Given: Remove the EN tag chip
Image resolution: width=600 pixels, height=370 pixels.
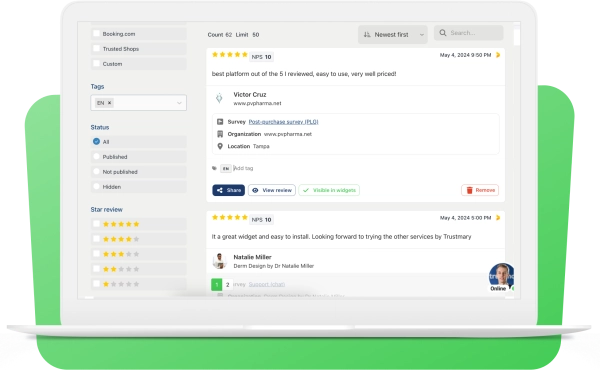Looking at the screenshot, I should (x=109, y=103).
